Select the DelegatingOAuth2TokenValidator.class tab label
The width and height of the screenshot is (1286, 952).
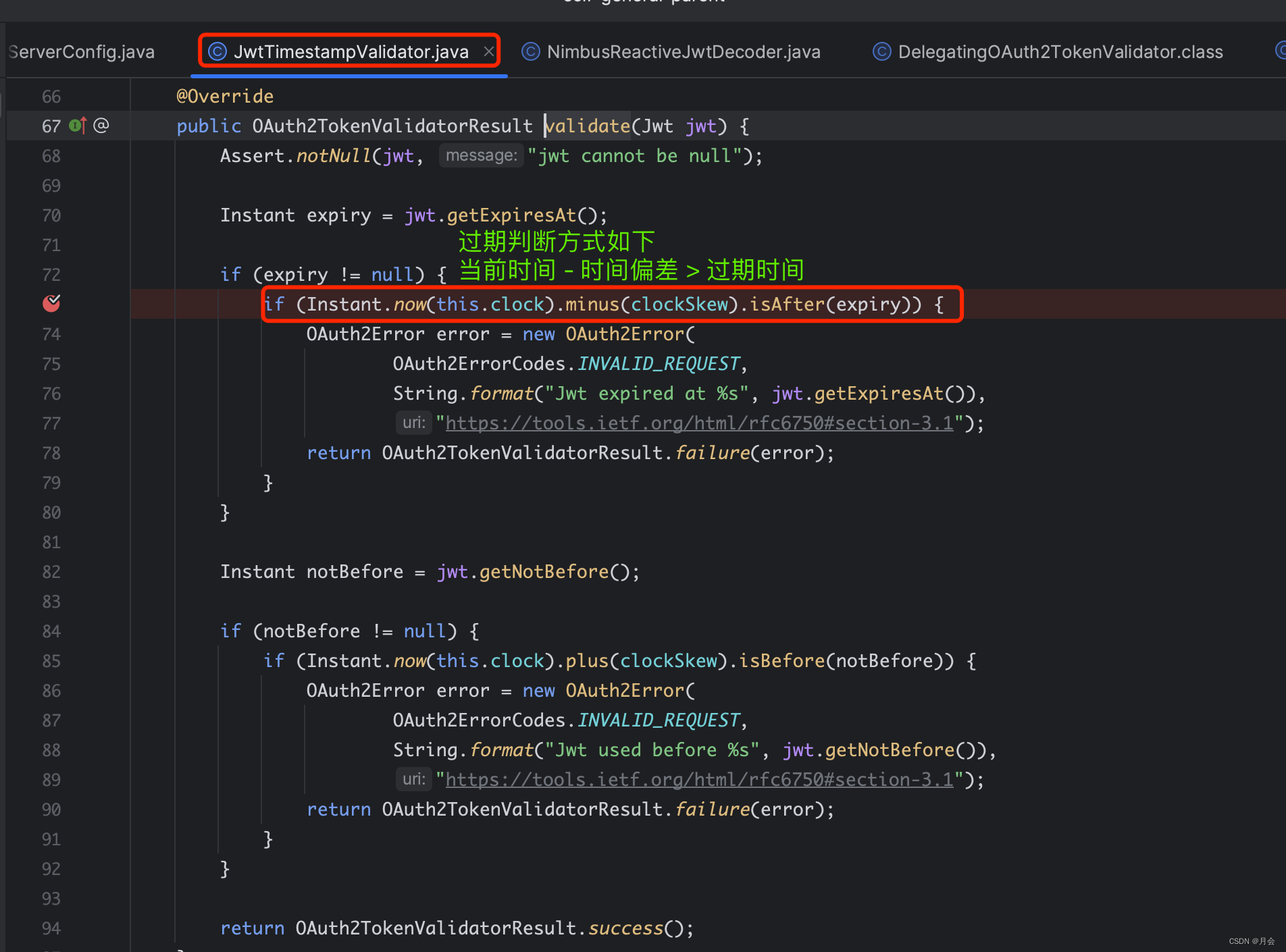pos(1060,52)
